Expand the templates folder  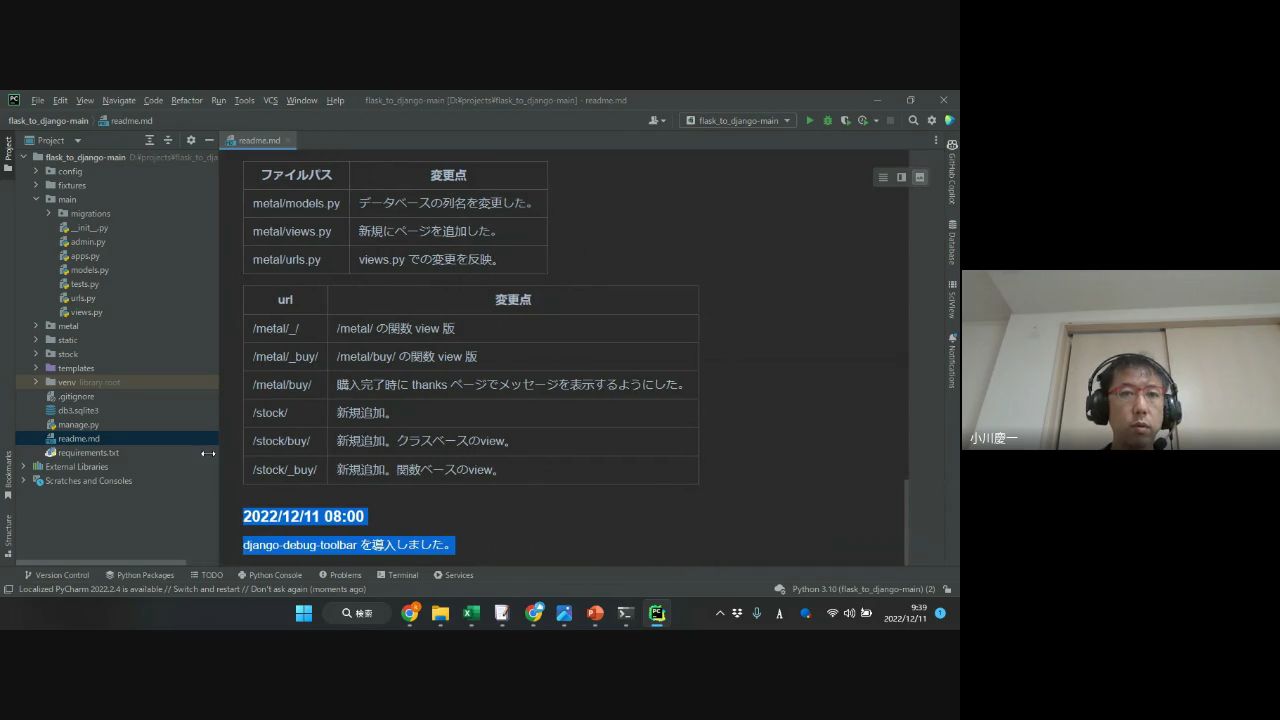point(36,368)
